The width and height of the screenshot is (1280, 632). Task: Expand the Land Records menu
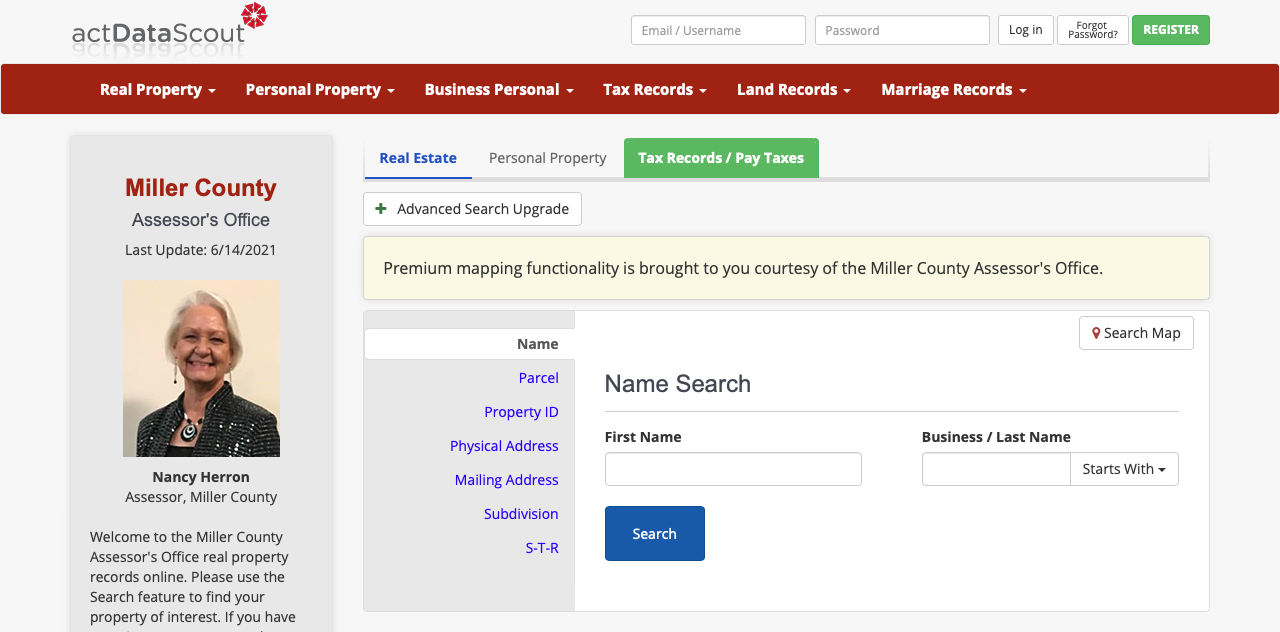click(x=793, y=89)
